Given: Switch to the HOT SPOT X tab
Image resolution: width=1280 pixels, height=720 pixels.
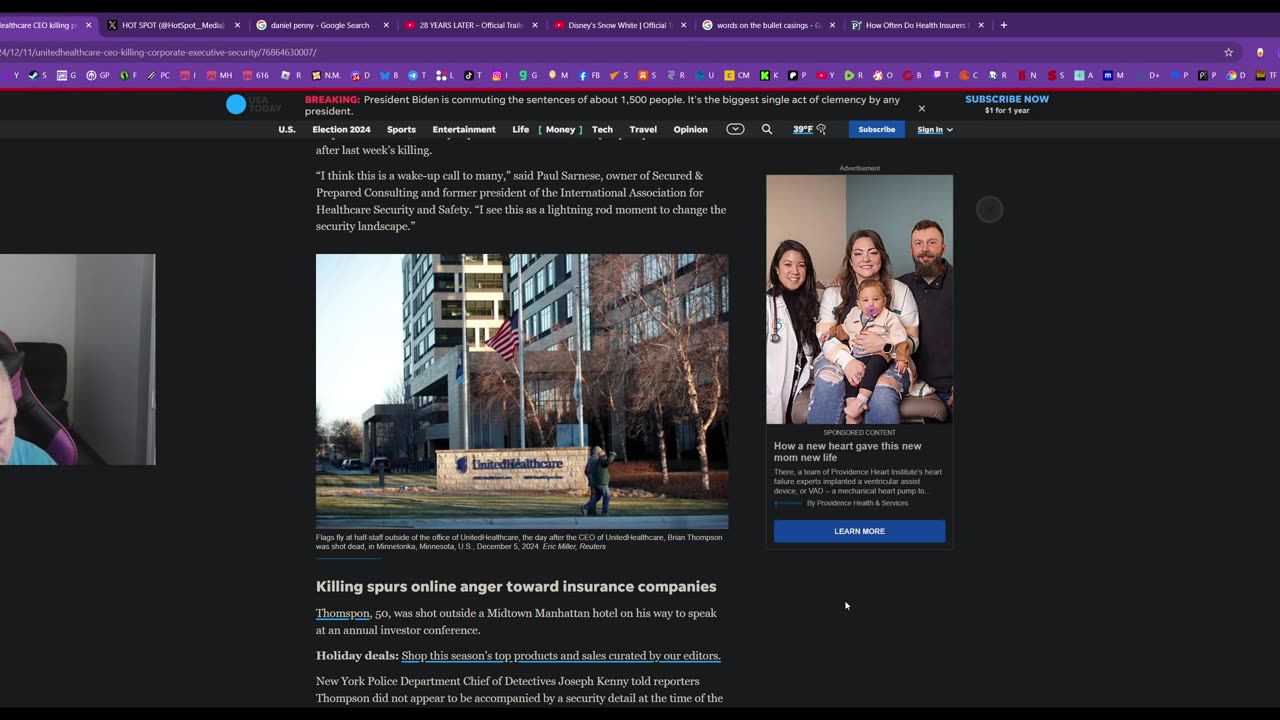Looking at the screenshot, I should 173,25.
